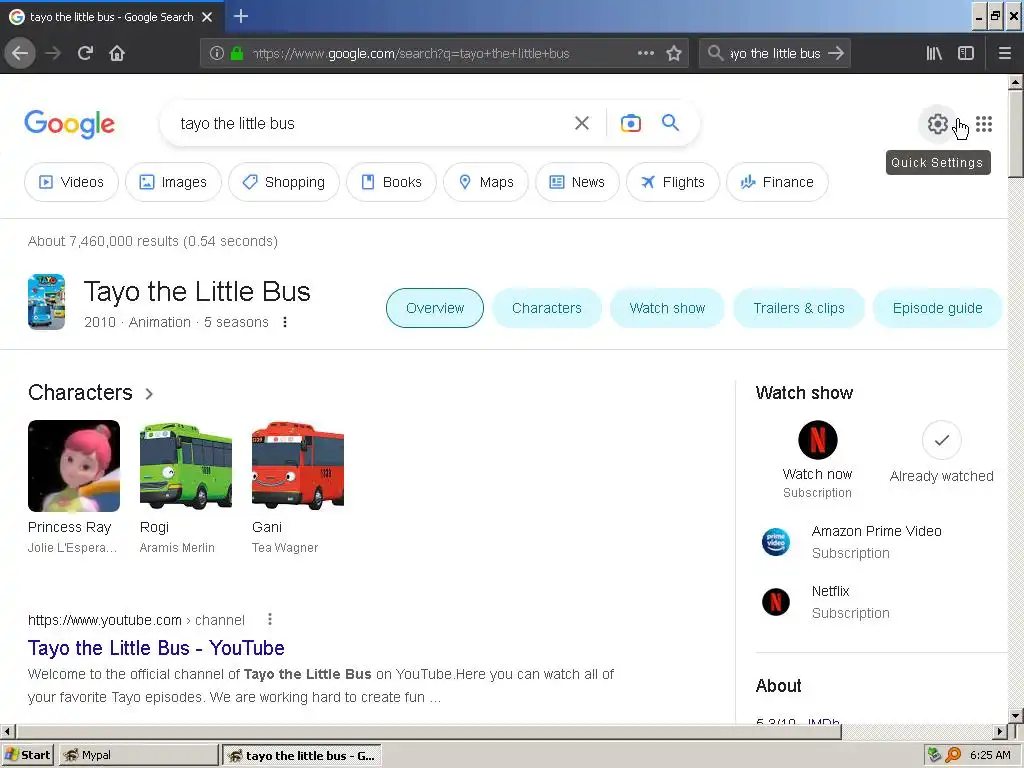
Task: Click the first system tray icon
Action: 935,755
